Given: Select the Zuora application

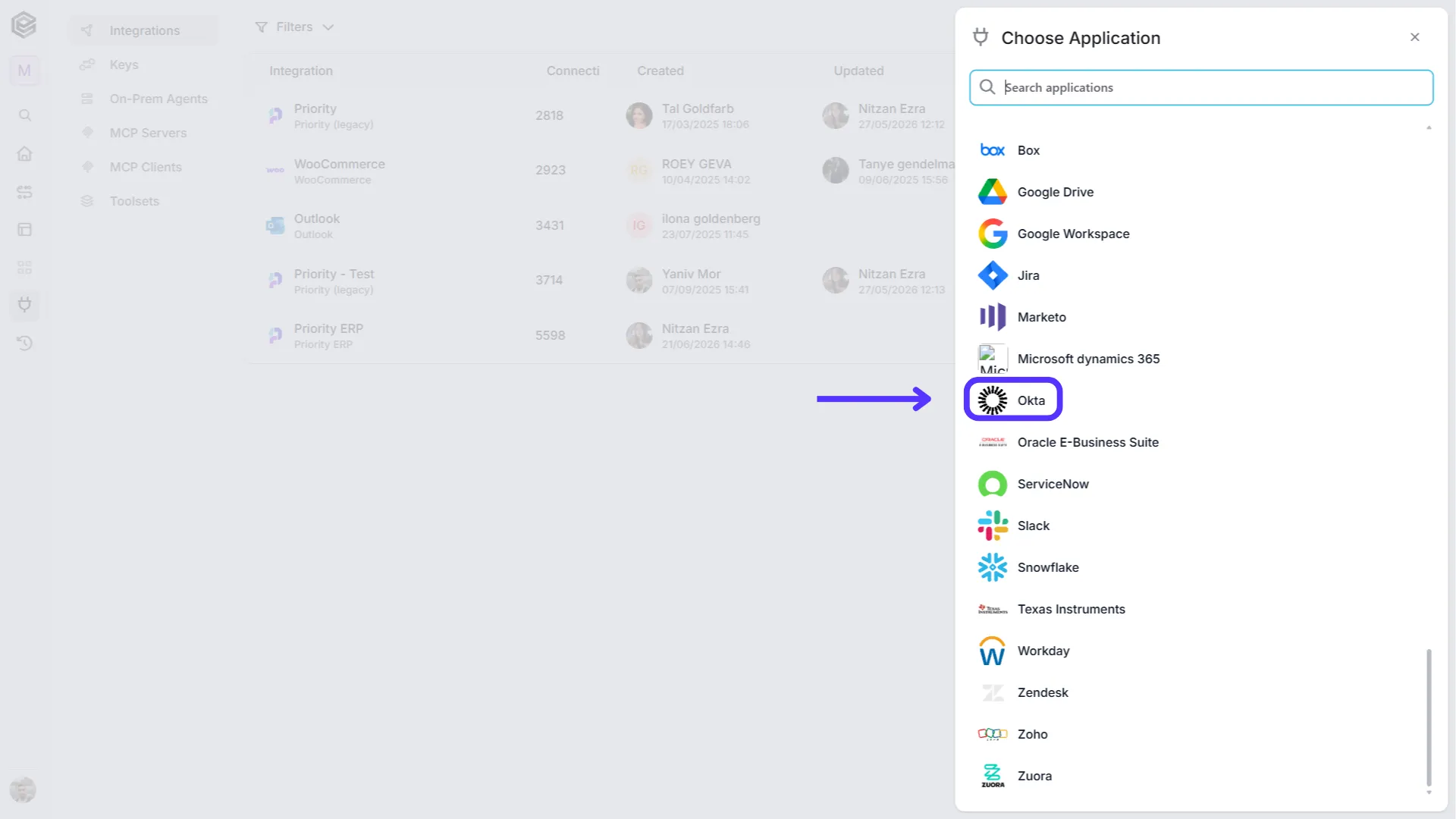Looking at the screenshot, I should [x=1200, y=776].
